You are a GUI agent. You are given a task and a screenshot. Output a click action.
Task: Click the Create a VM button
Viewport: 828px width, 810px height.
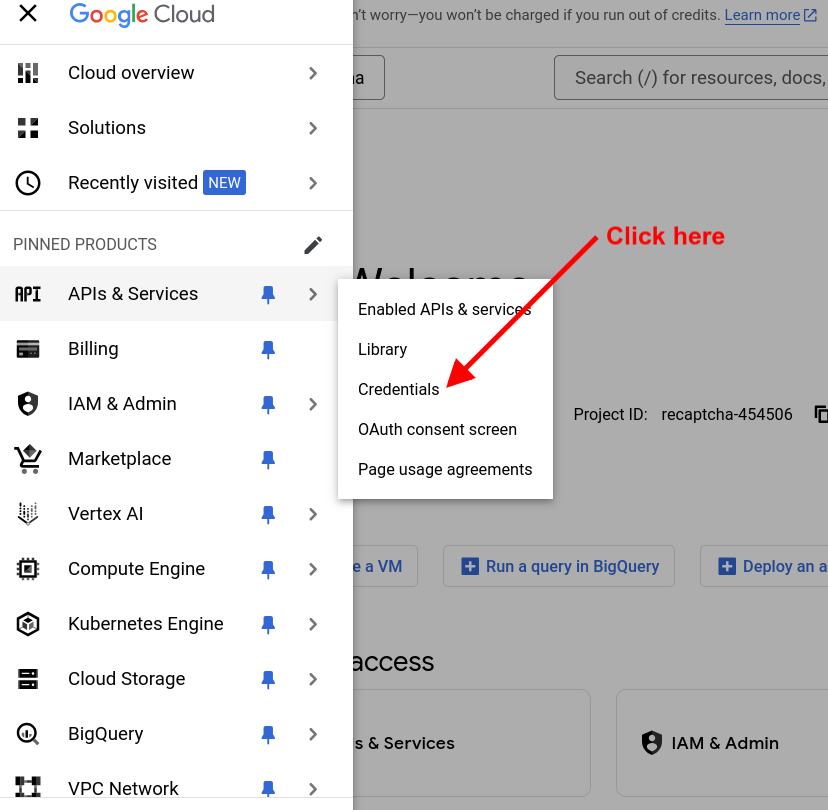(x=385, y=566)
